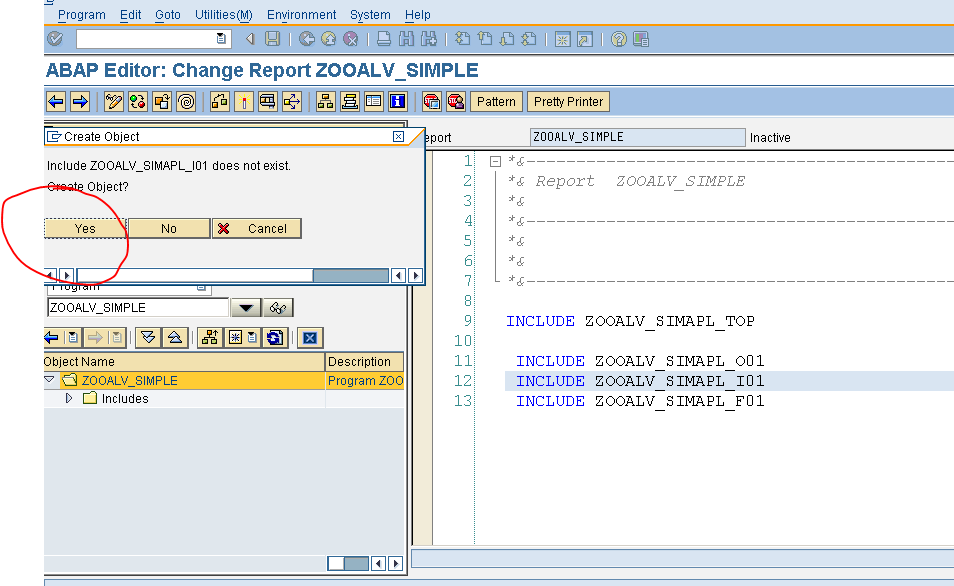Viewport: 954px width, 586px height.
Task: Click the Description column header
Action: 364,361
